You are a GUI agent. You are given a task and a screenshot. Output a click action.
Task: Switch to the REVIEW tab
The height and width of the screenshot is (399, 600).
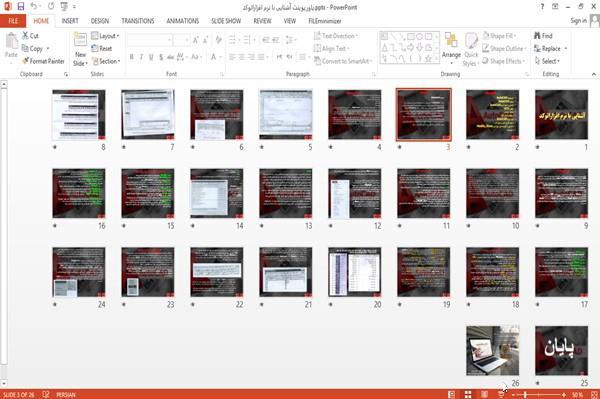tap(262, 21)
